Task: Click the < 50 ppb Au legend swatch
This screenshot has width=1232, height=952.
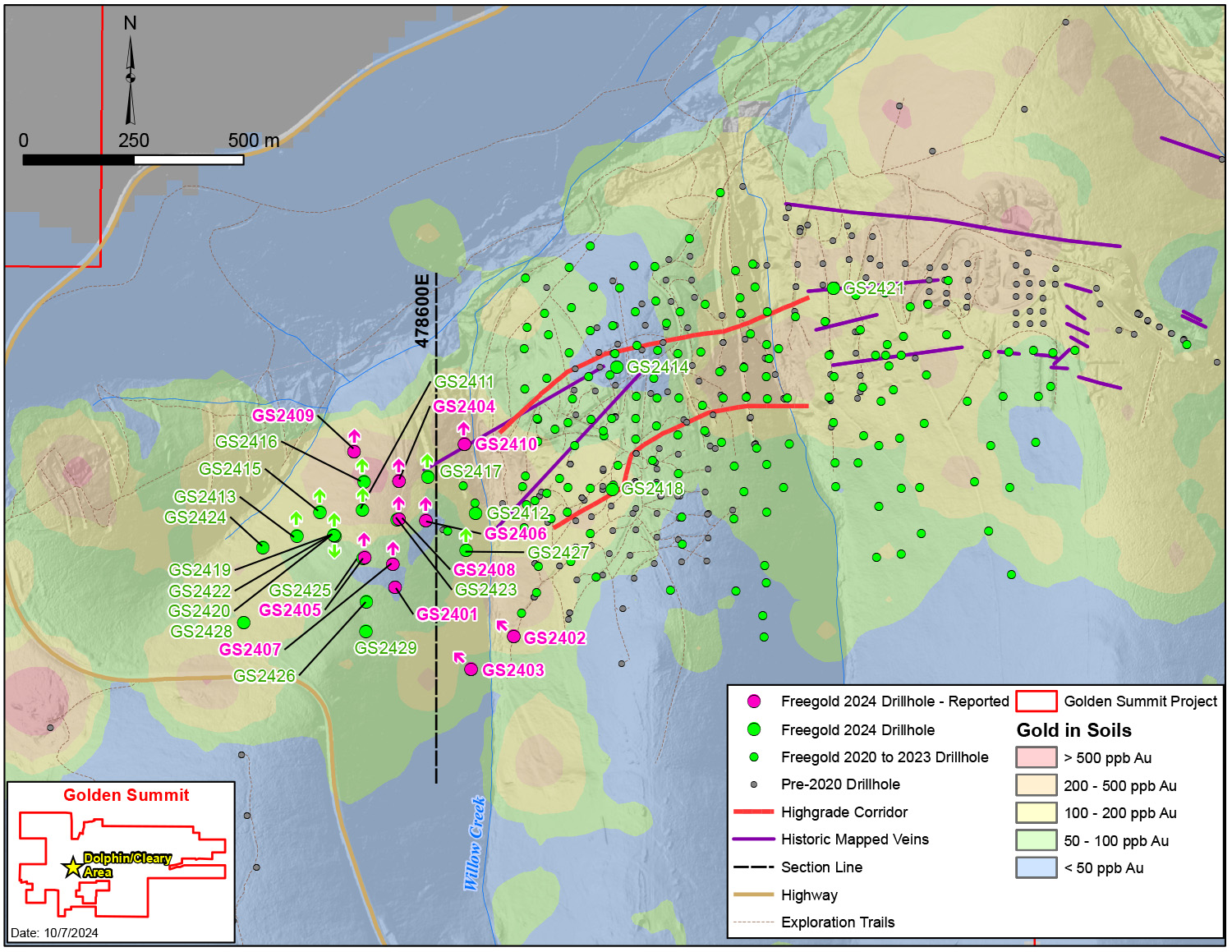Action: (x=1036, y=867)
